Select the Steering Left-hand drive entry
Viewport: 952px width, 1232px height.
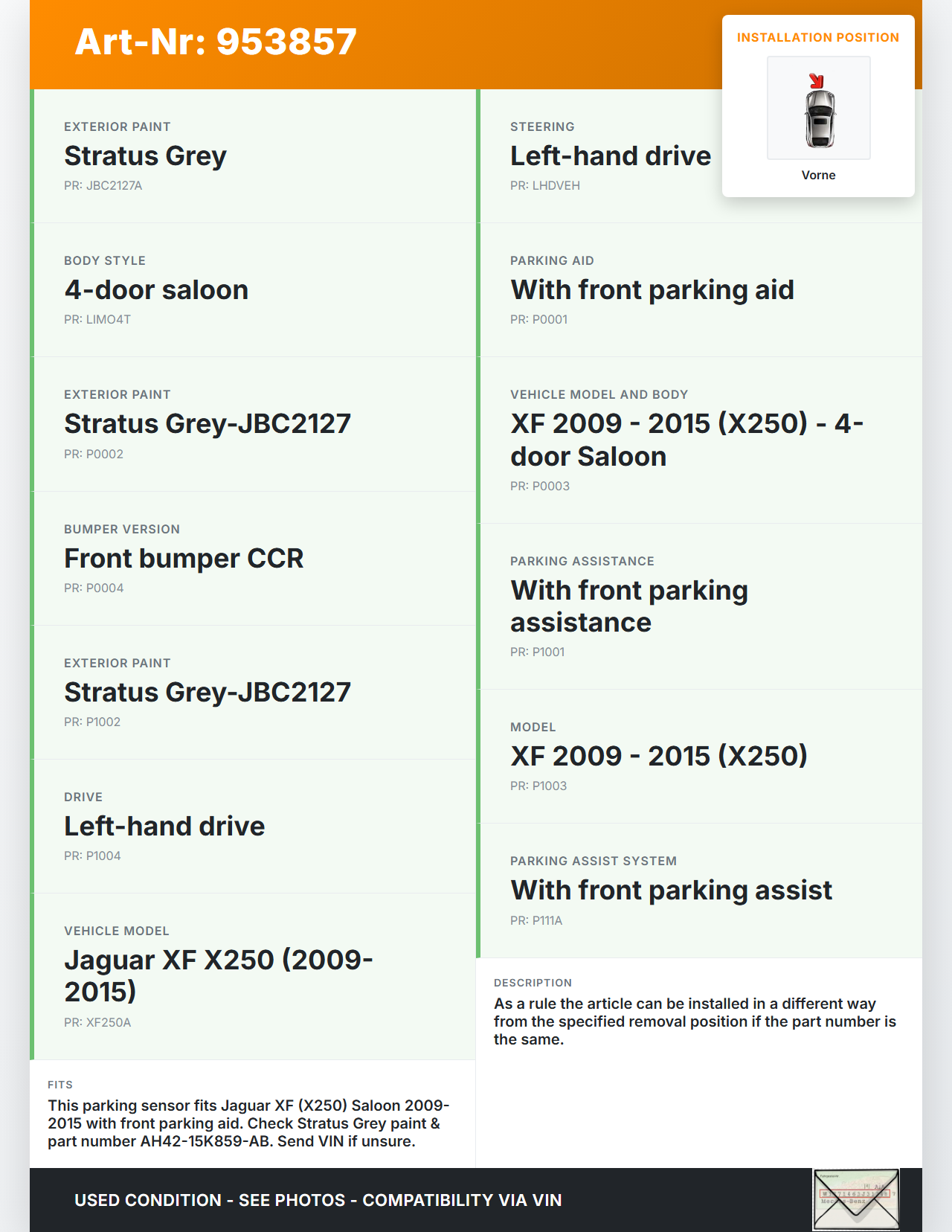pos(610,156)
